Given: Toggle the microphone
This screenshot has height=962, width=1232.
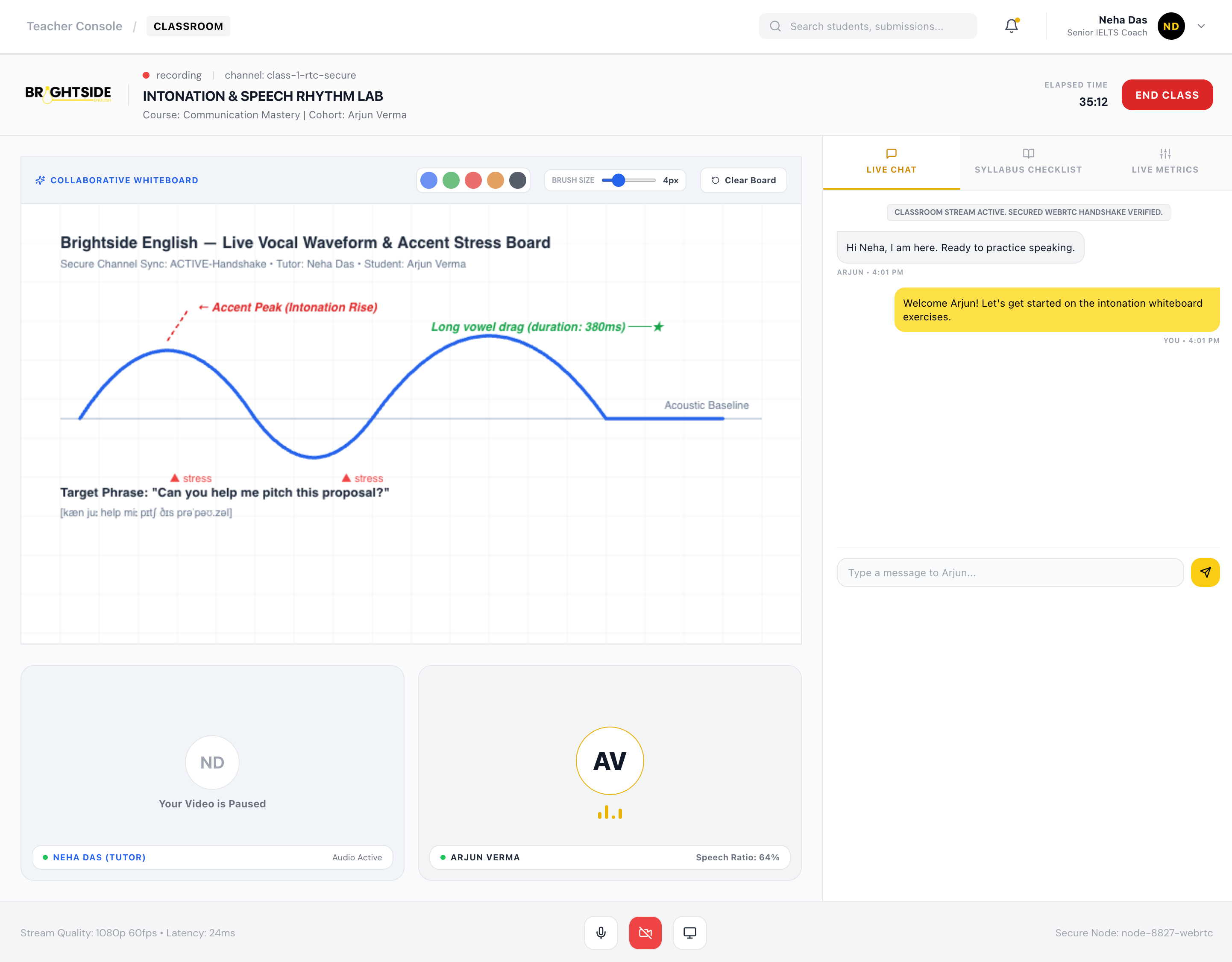Looking at the screenshot, I should [x=601, y=933].
